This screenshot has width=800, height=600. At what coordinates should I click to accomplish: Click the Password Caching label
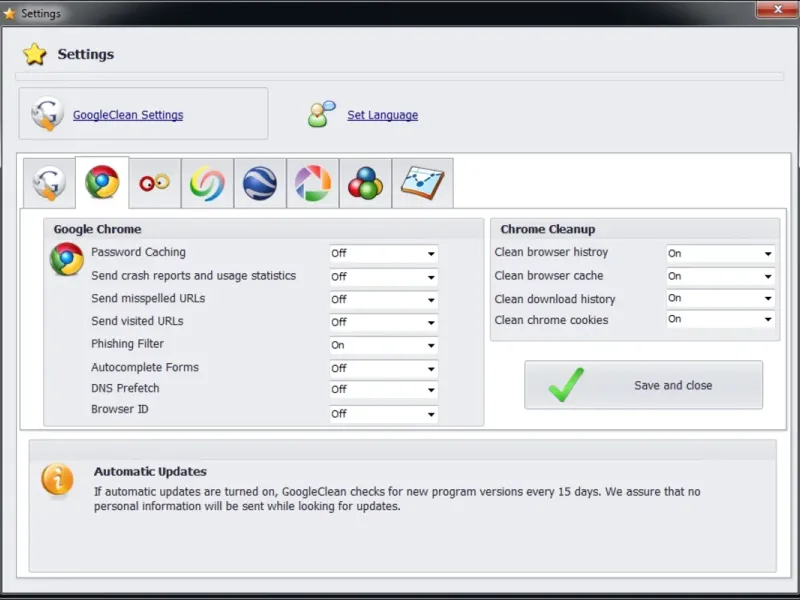click(138, 252)
